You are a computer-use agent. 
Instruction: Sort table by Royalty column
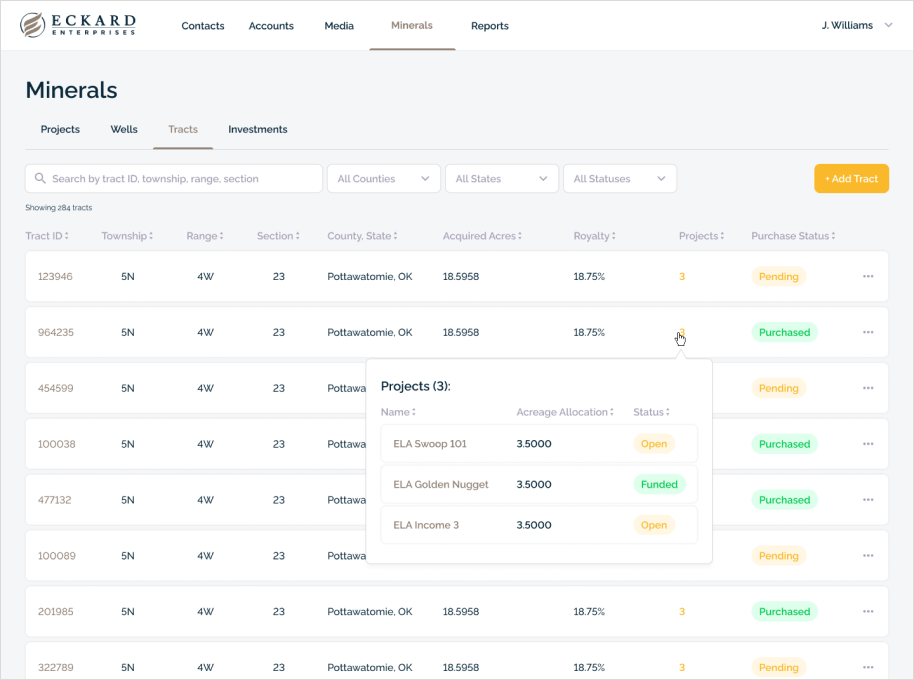click(x=595, y=236)
